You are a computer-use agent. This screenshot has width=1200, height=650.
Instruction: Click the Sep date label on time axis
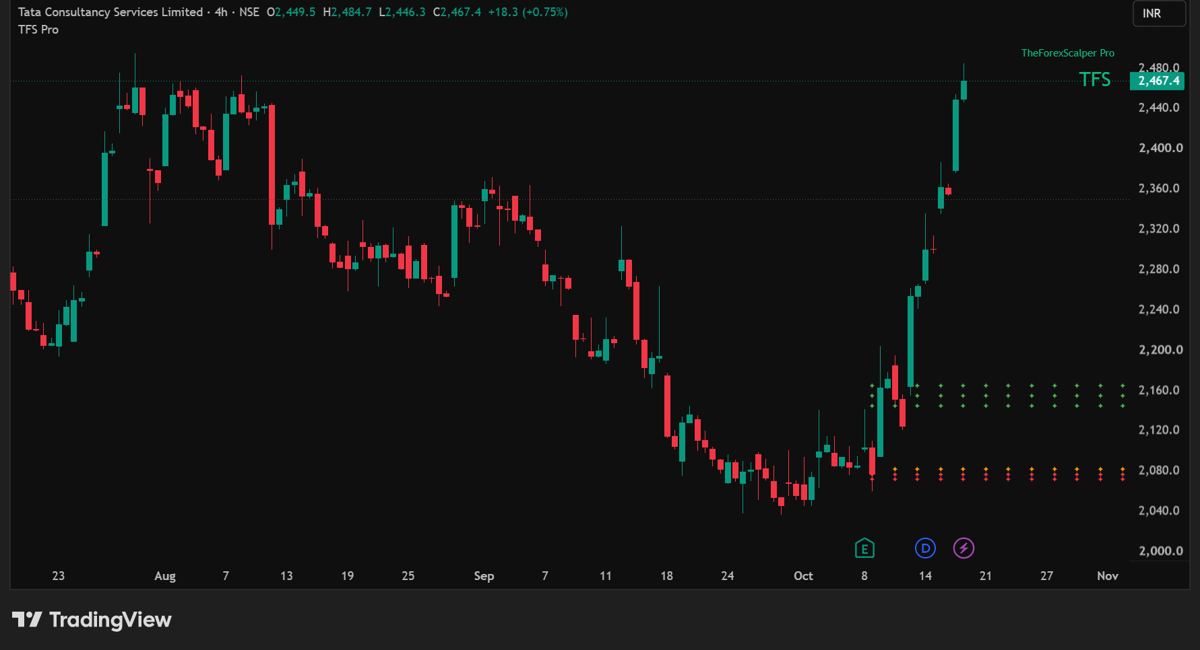pyautogui.click(x=484, y=576)
